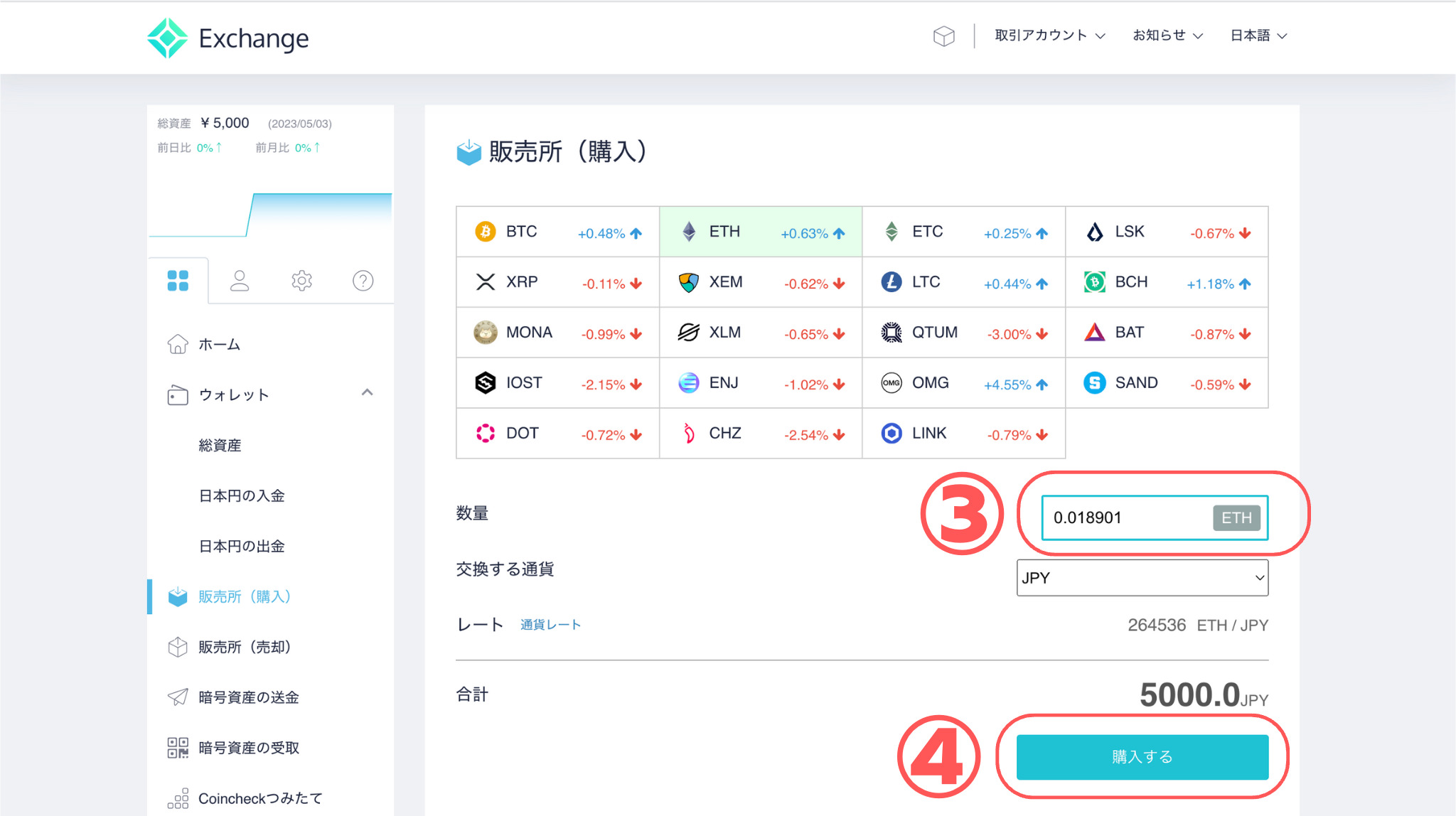Open 日本円の入金 page
The width and height of the screenshot is (1456, 816).
pyautogui.click(x=242, y=496)
